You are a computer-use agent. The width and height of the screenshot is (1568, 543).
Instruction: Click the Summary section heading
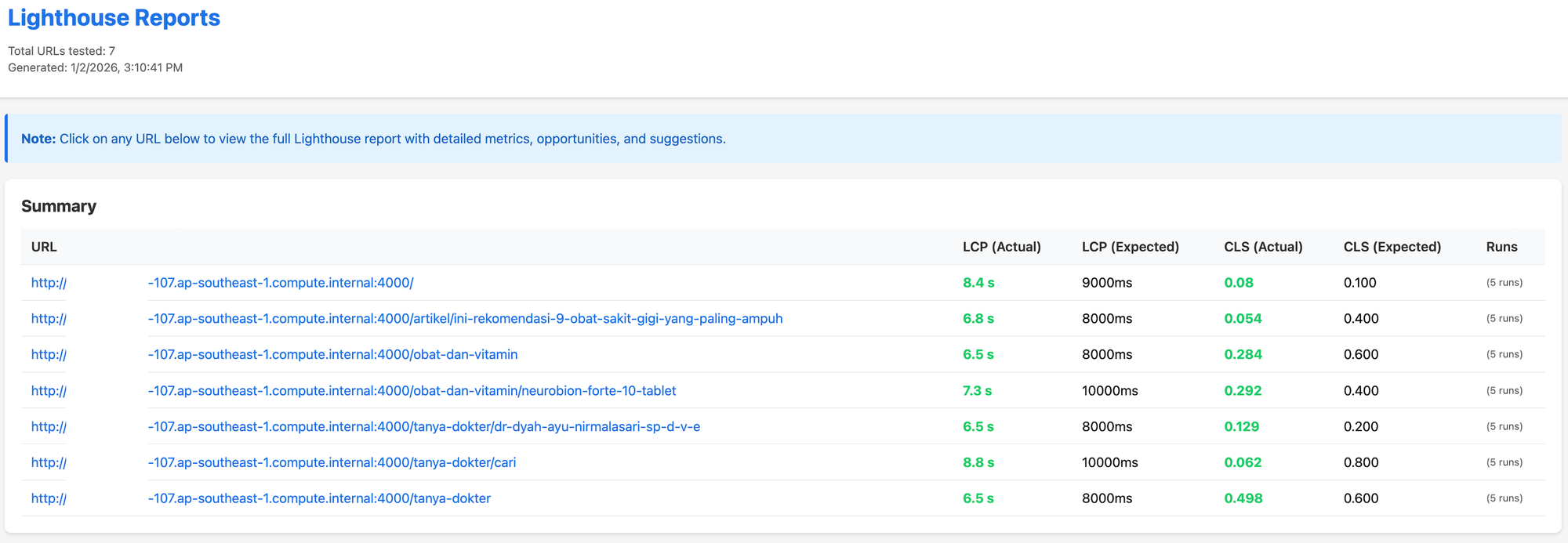point(59,206)
